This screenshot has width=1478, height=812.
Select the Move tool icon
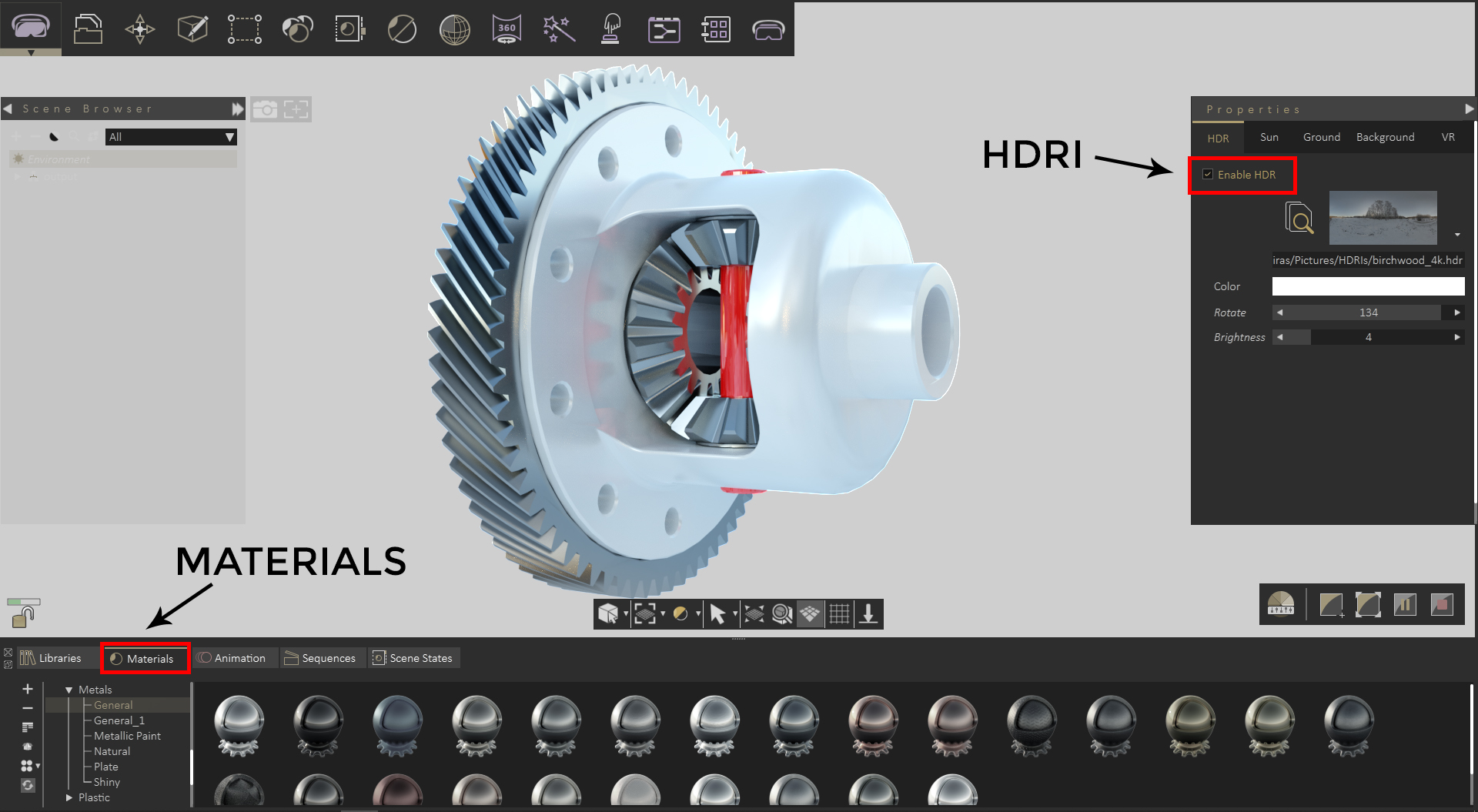coord(139,29)
